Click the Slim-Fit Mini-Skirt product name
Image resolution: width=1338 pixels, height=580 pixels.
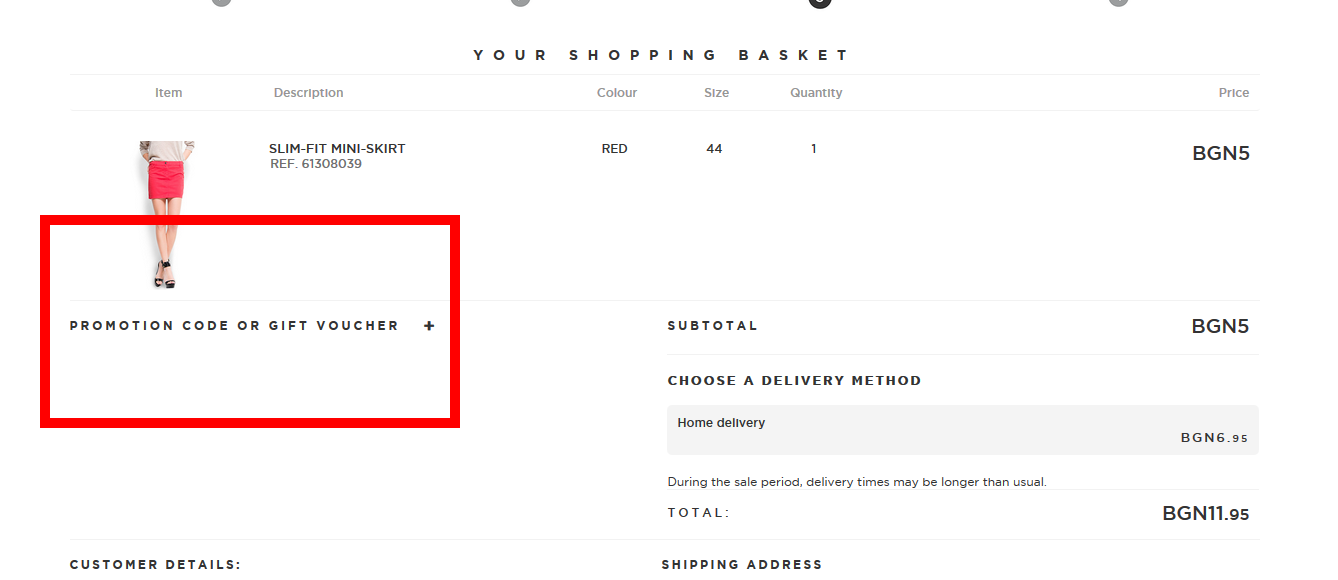point(337,149)
